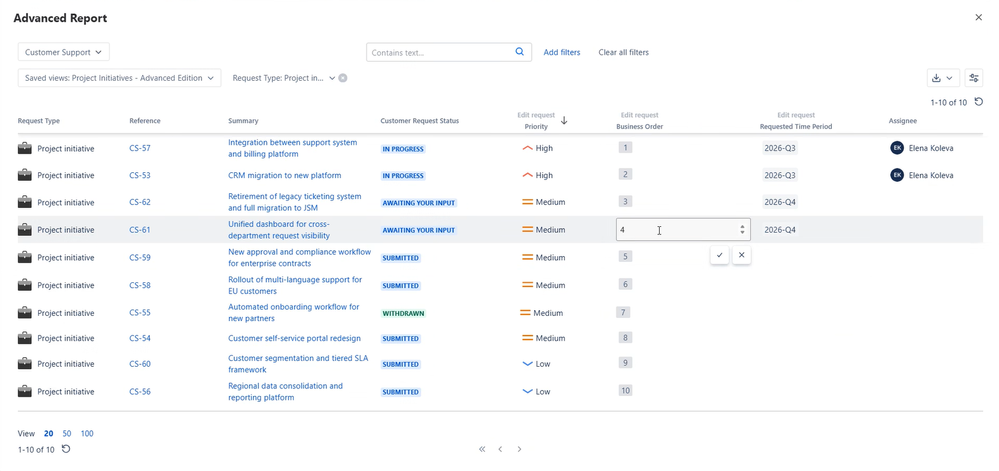Click the search magnifier icon
Screen dimensions: 999x471
click(519, 52)
